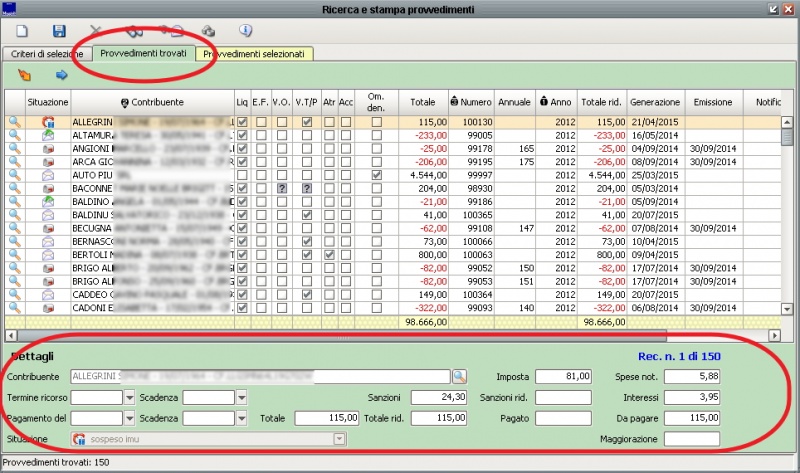
Task: Switch to the Provvedimenti selezionati tab
Action: coord(256,53)
